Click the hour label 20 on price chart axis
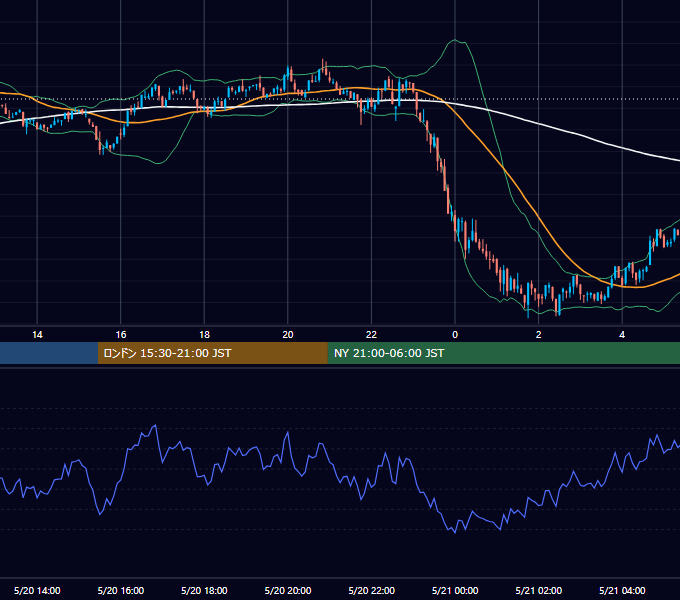This screenshot has height=600, width=680. tap(288, 335)
